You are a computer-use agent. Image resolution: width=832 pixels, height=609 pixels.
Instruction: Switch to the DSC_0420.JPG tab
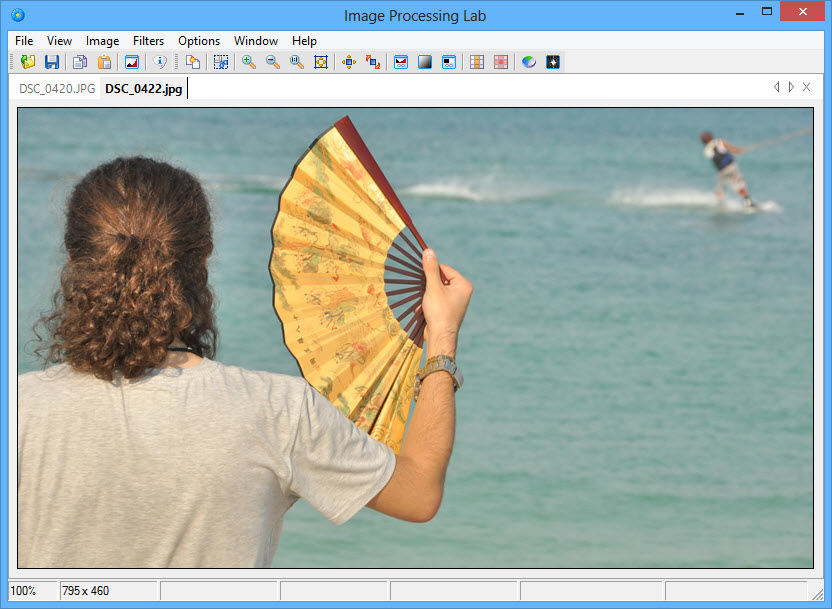pos(57,89)
